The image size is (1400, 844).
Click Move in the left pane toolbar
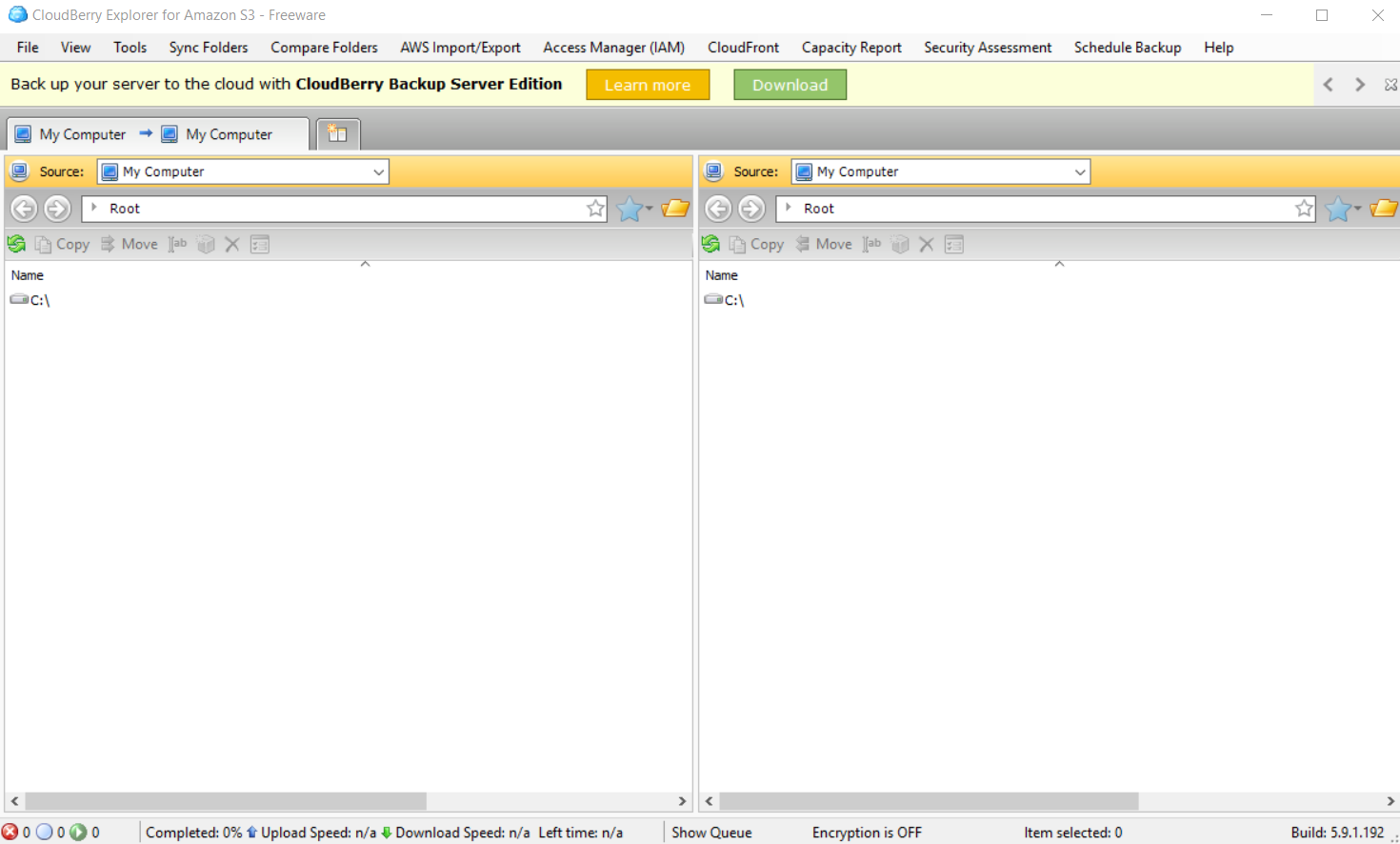[130, 244]
